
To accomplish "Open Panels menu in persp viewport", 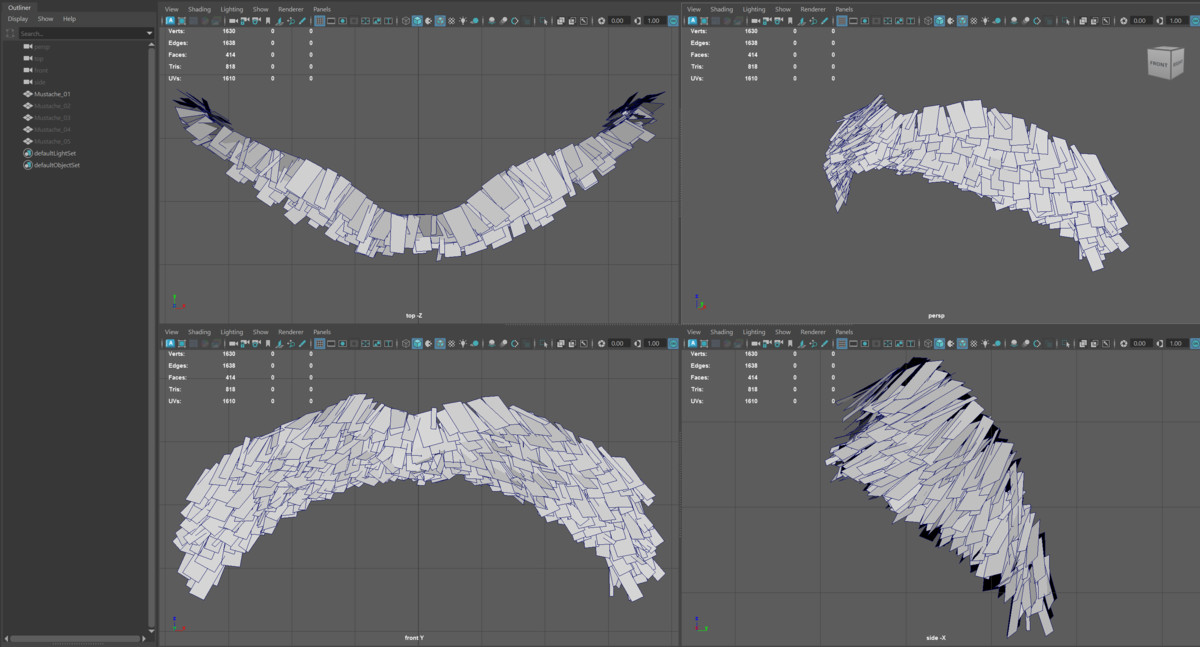I will (x=844, y=9).
